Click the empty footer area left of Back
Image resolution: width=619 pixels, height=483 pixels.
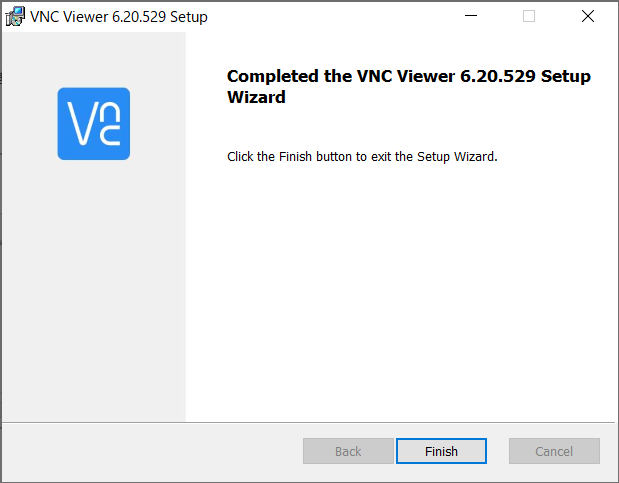[x=150, y=451]
